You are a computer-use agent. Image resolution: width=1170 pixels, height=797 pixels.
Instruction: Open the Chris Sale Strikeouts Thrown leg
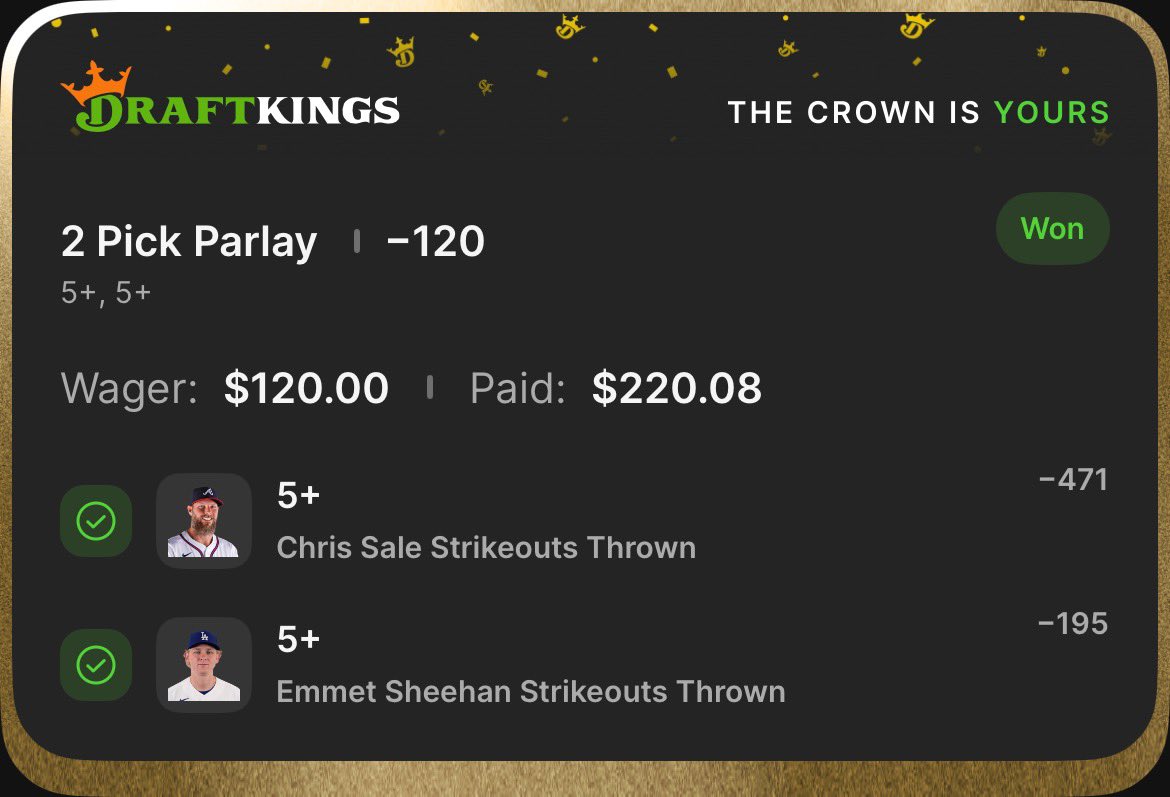(486, 548)
